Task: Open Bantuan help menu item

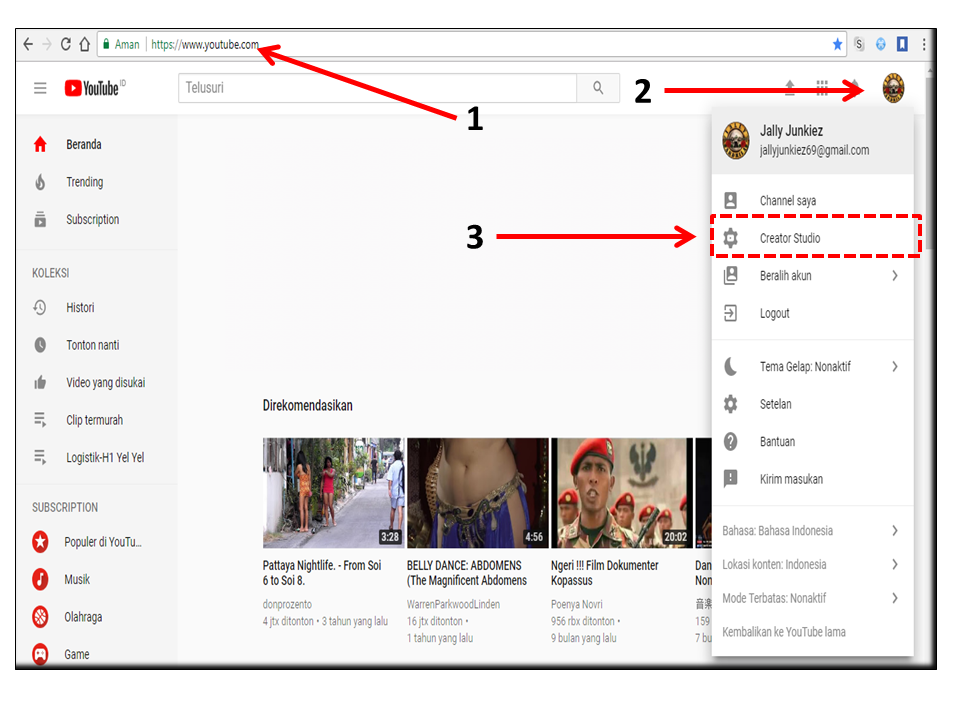Action: (x=812, y=441)
